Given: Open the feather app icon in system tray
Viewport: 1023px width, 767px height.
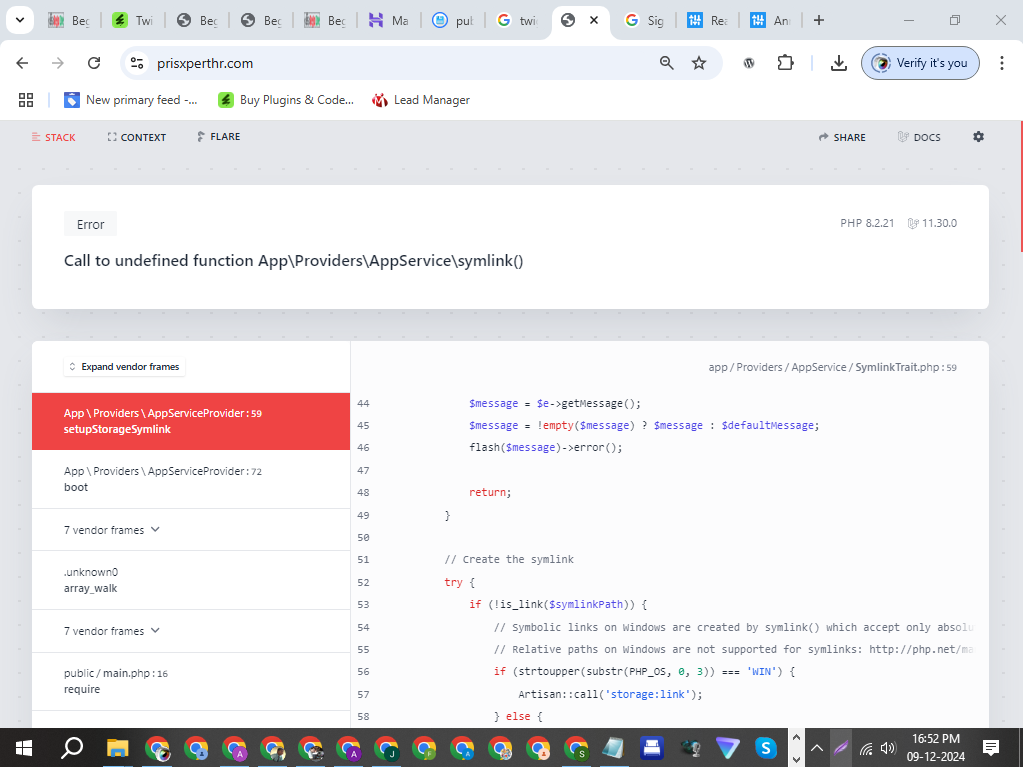Looking at the screenshot, I should [x=841, y=748].
